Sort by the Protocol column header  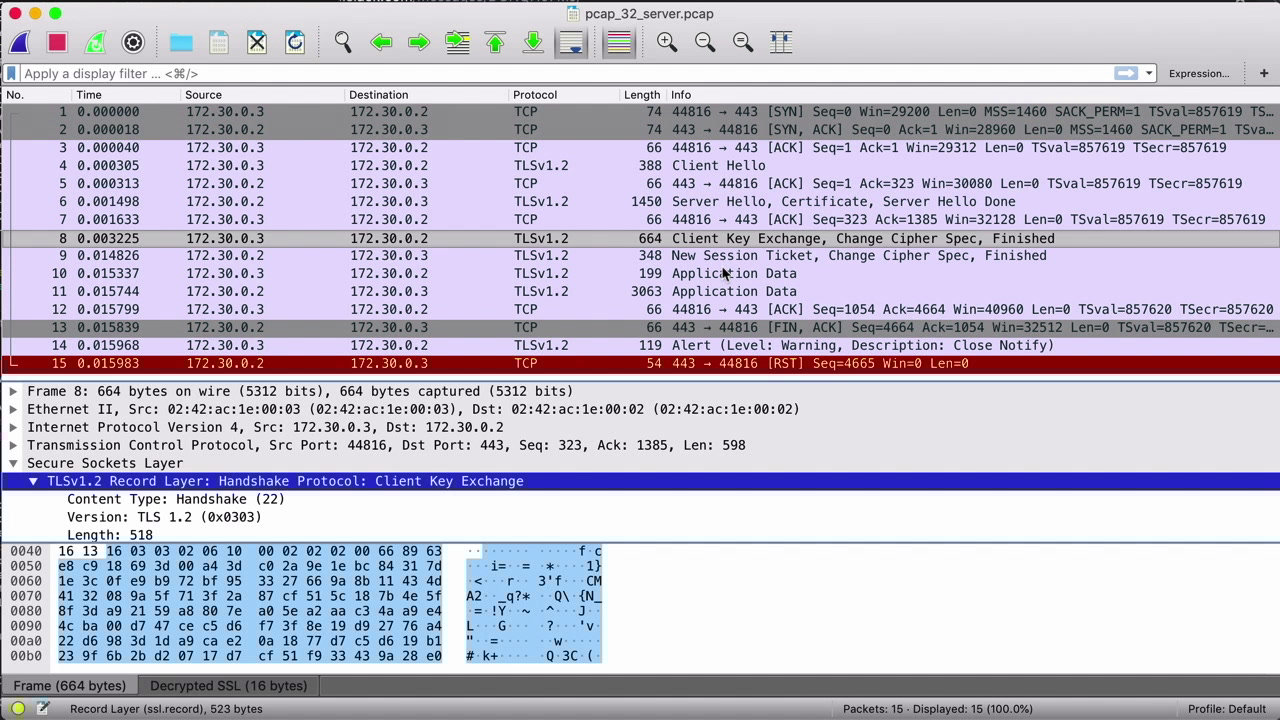pos(564,95)
